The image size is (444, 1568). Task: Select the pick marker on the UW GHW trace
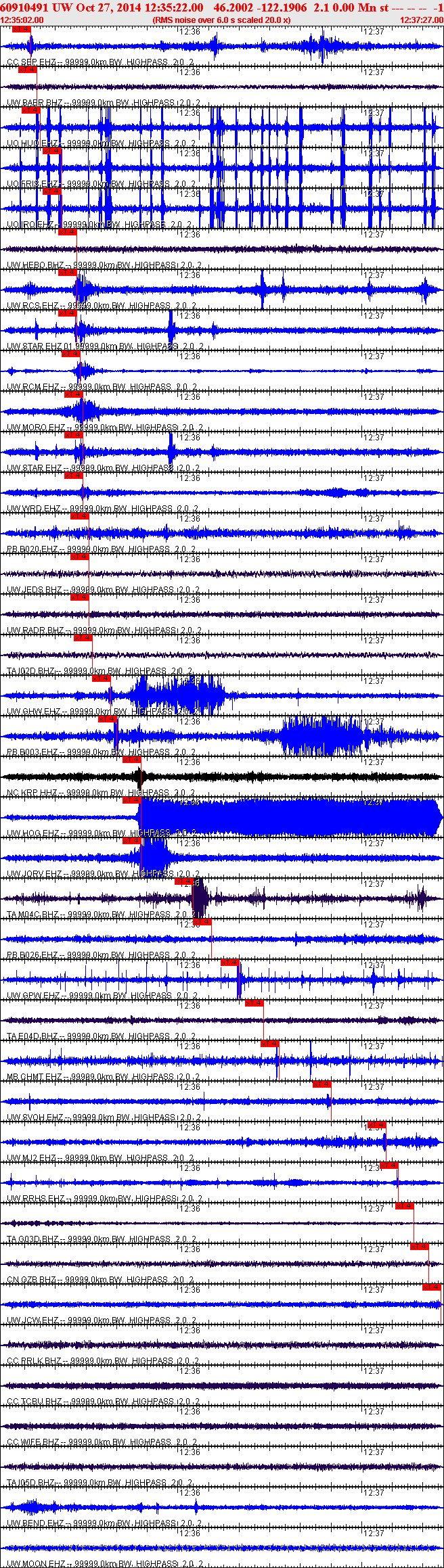101,678
